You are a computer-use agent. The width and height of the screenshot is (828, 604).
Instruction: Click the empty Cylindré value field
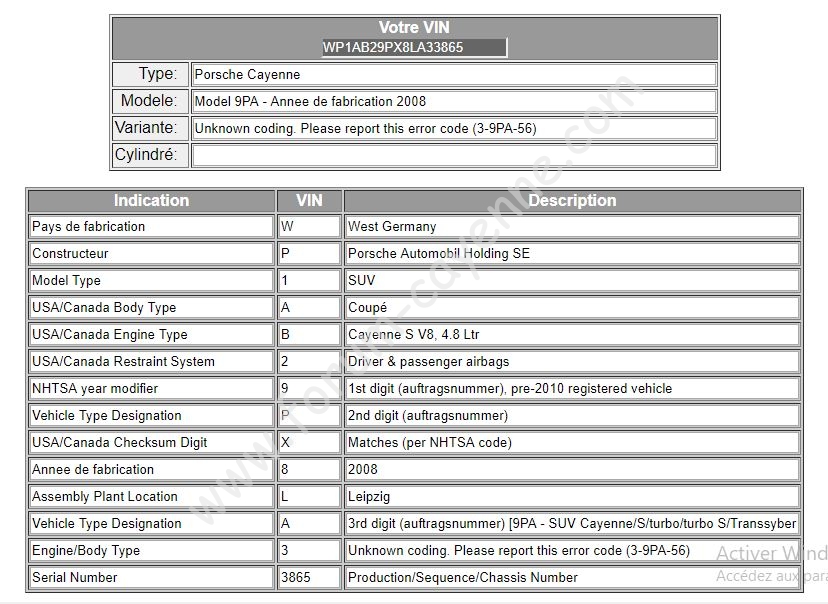(454, 155)
